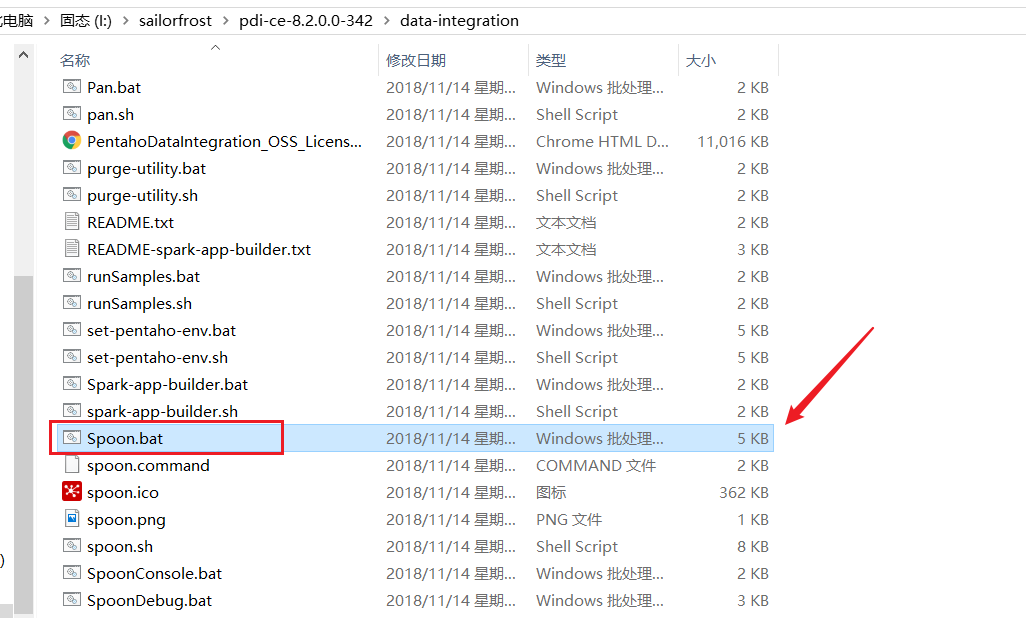Viewport: 1026px width, 618px height.
Task: Click the README.txt document icon
Action: [71, 221]
